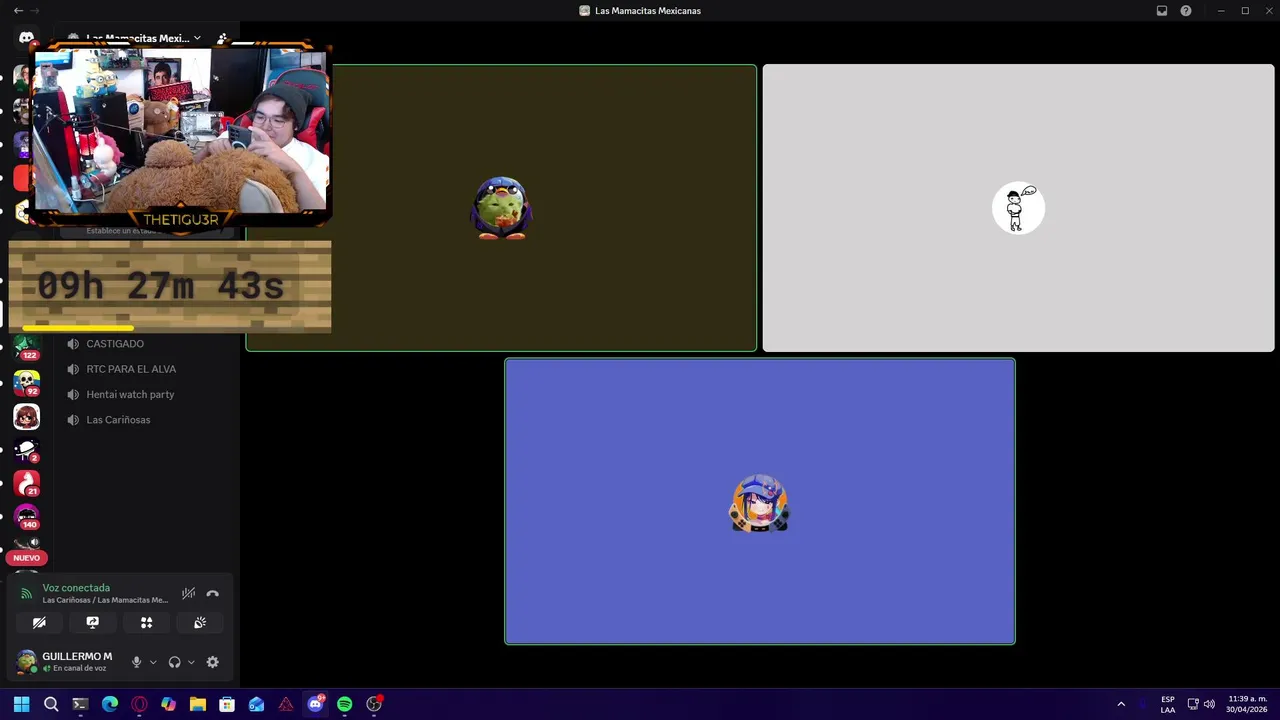
Task: Open Copilot from the taskbar
Action: click(168, 704)
